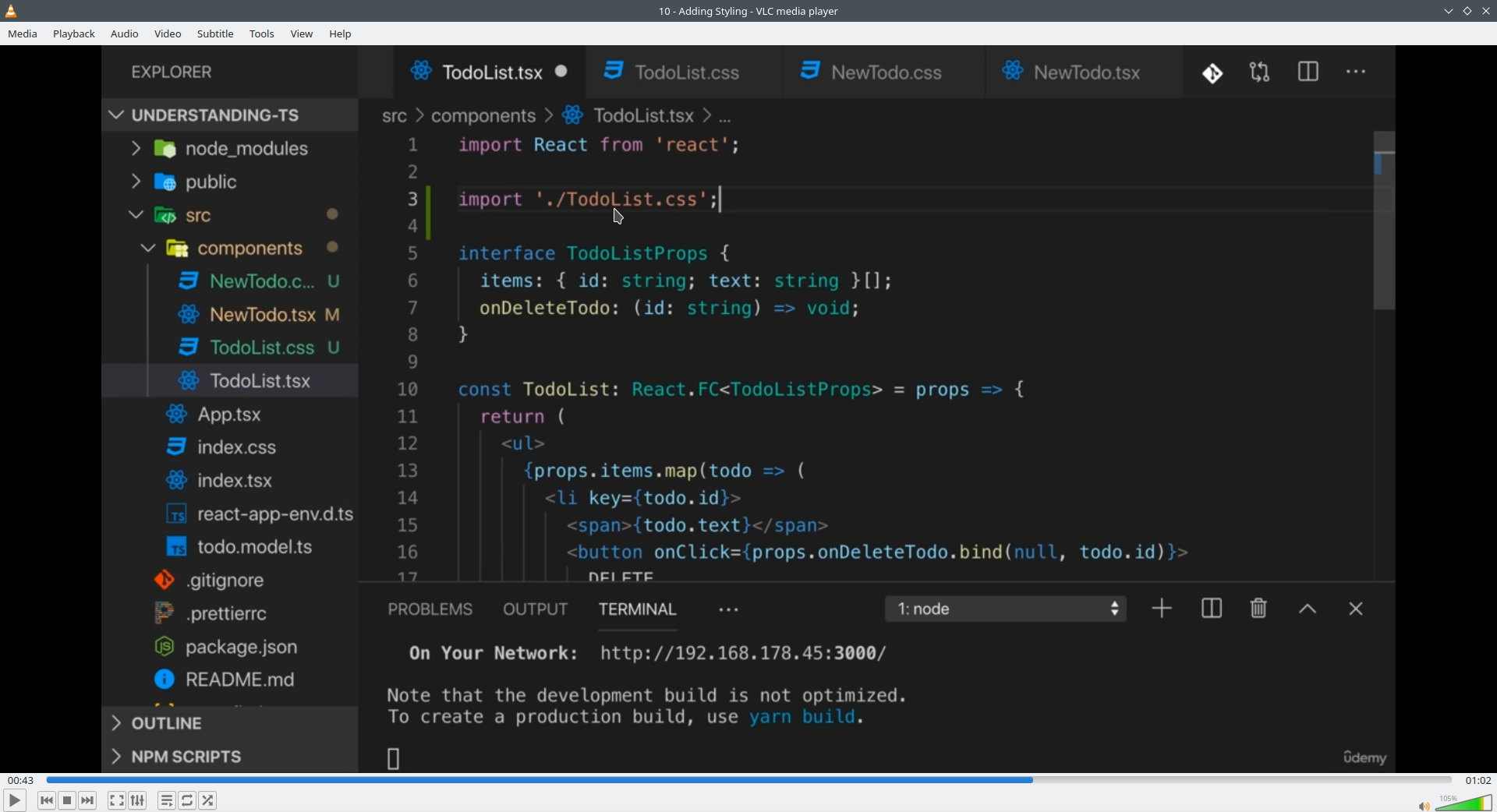Expand the OUTLINE section
1497x812 pixels.
pyautogui.click(x=230, y=724)
